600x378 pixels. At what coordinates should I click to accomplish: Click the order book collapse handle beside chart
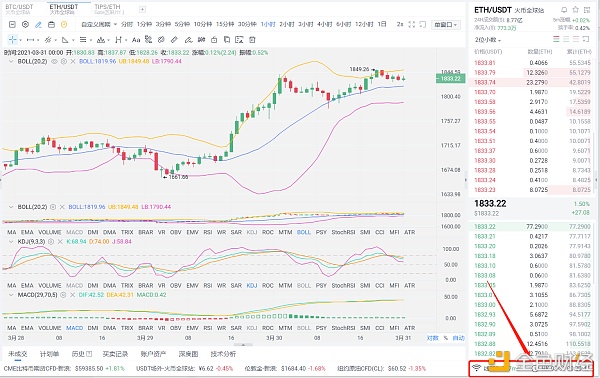coord(466,179)
